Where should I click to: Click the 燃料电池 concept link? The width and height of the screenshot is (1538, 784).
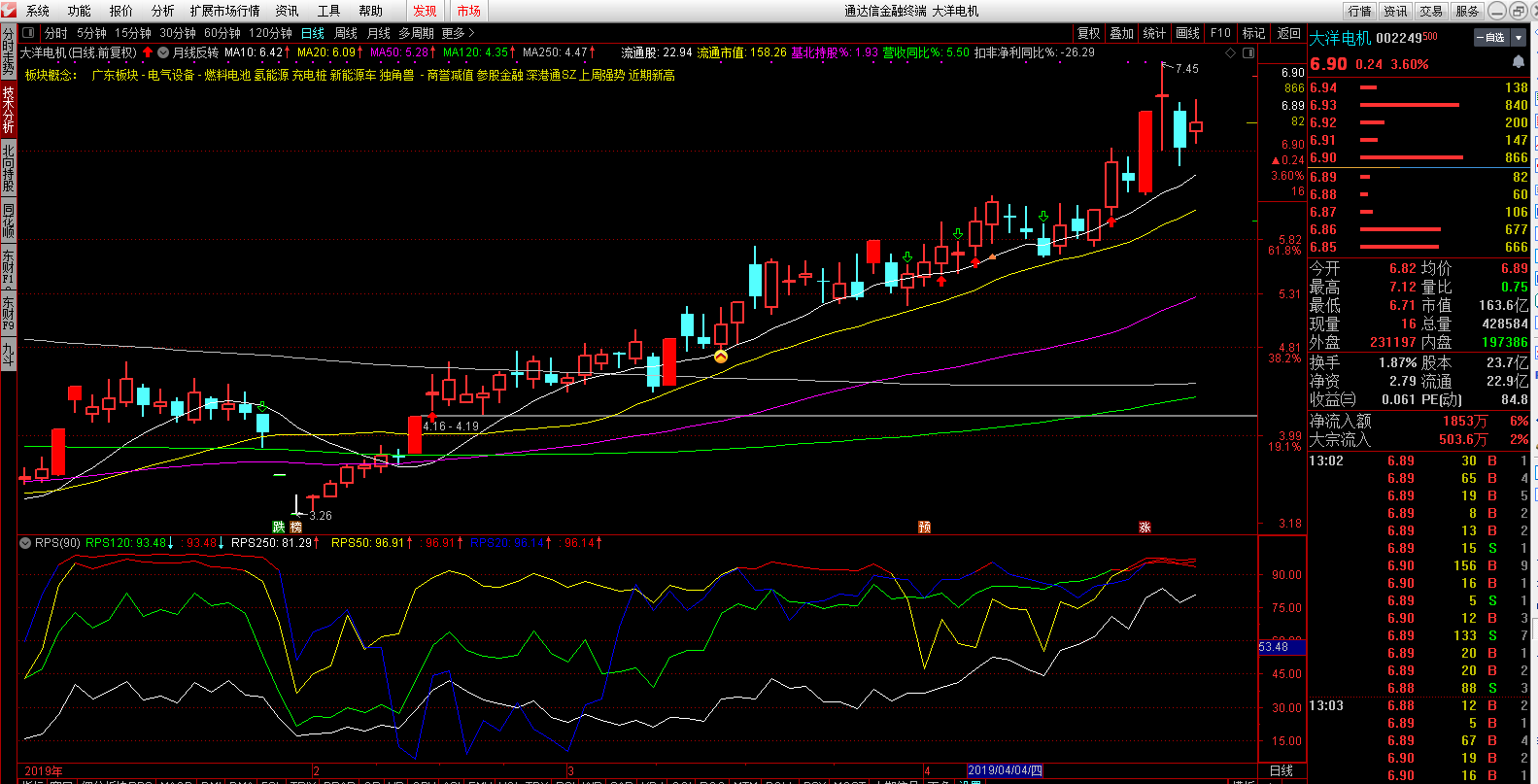(227, 75)
